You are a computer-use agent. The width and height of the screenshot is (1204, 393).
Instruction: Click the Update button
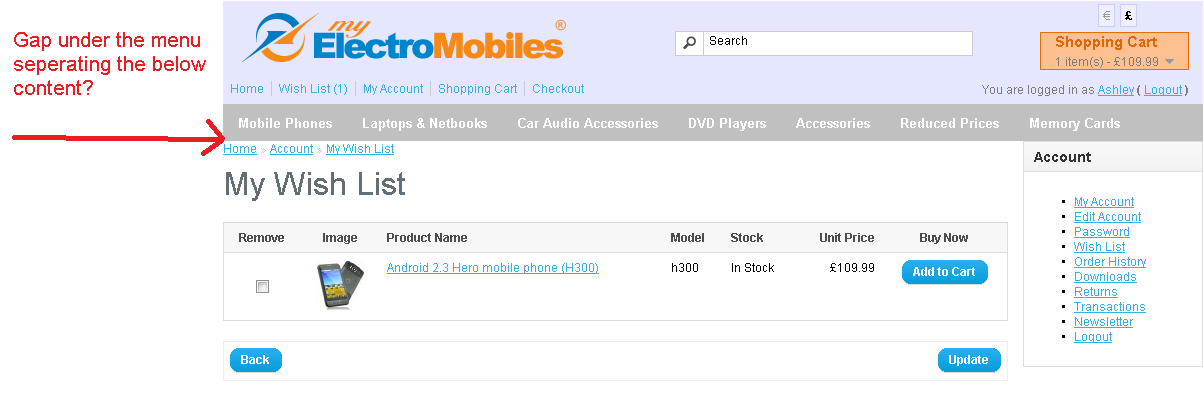click(x=968, y=360)
